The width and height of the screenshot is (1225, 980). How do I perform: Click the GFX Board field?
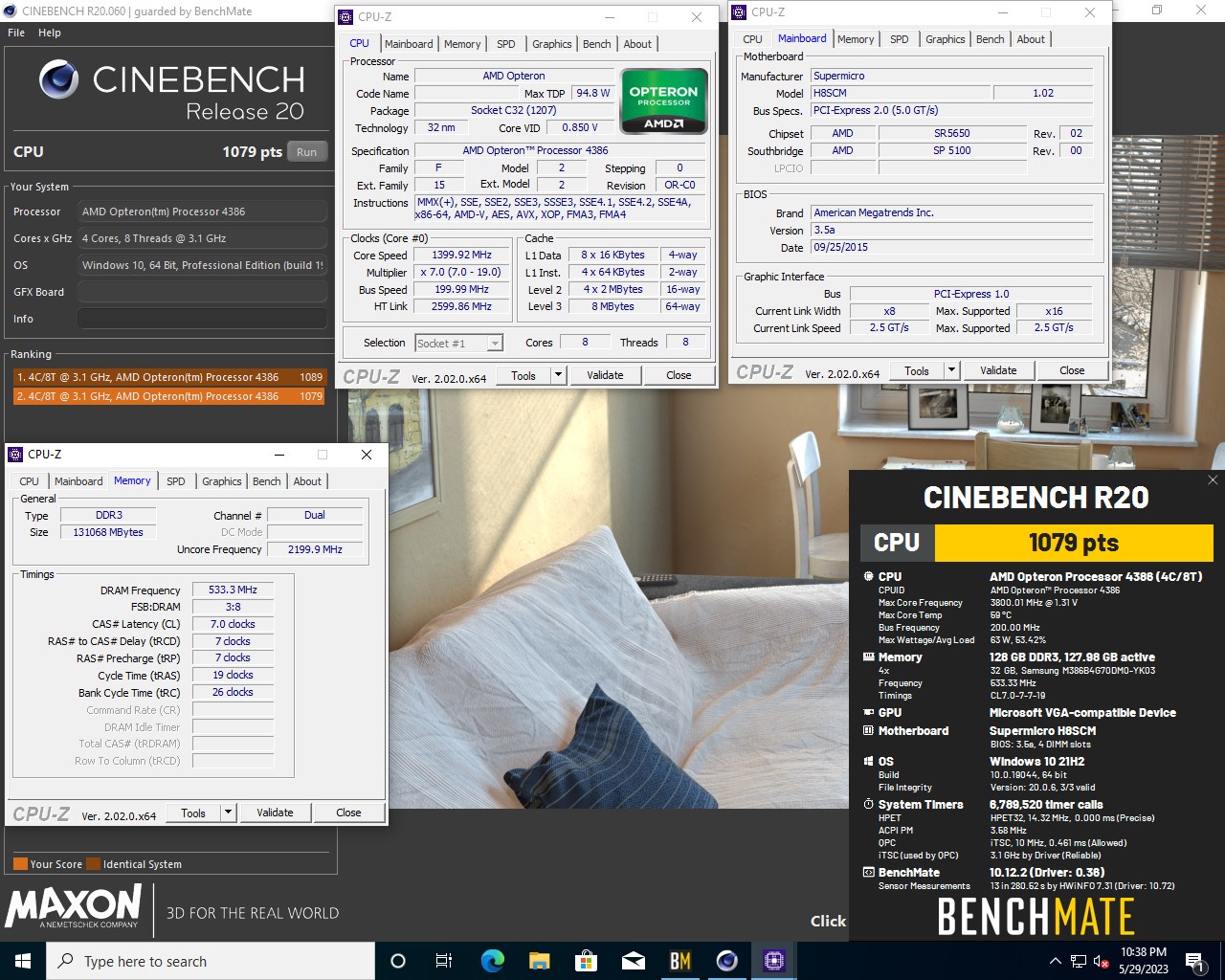click(x=202, y=292)
